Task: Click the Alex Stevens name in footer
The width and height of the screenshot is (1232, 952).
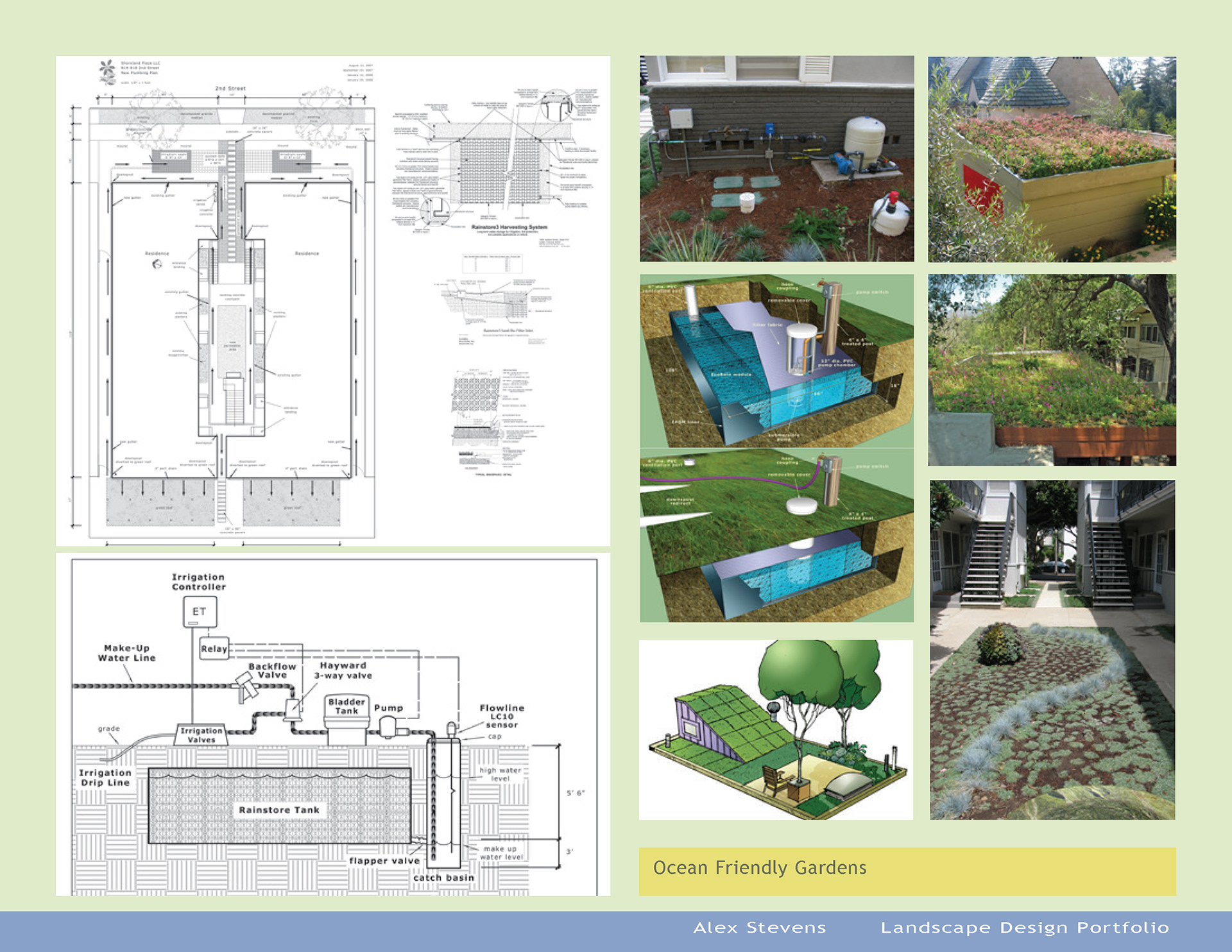Action: [x=759, y=928]
